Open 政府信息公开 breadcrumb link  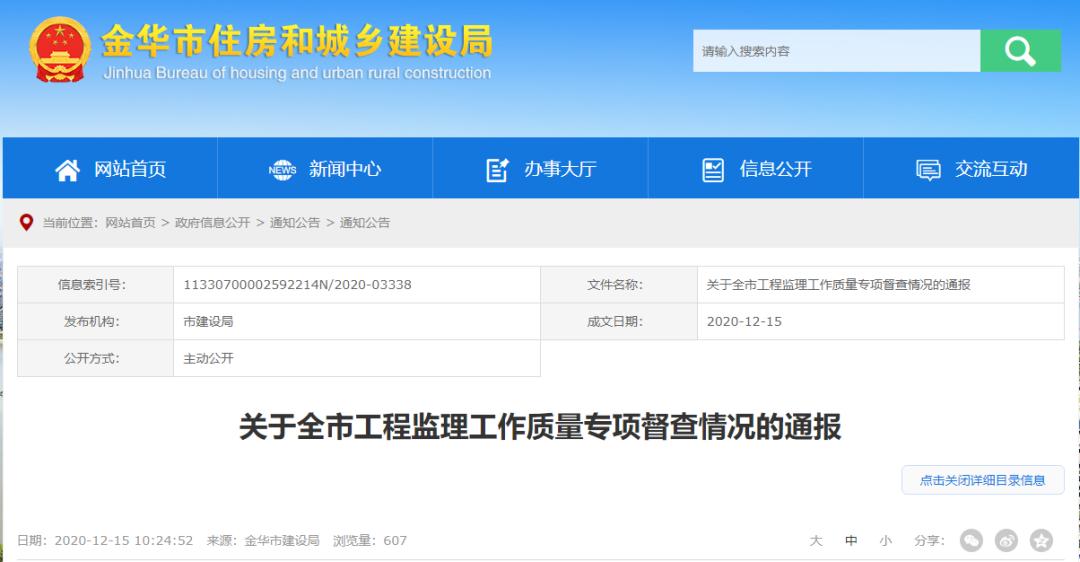coord(212,223)
